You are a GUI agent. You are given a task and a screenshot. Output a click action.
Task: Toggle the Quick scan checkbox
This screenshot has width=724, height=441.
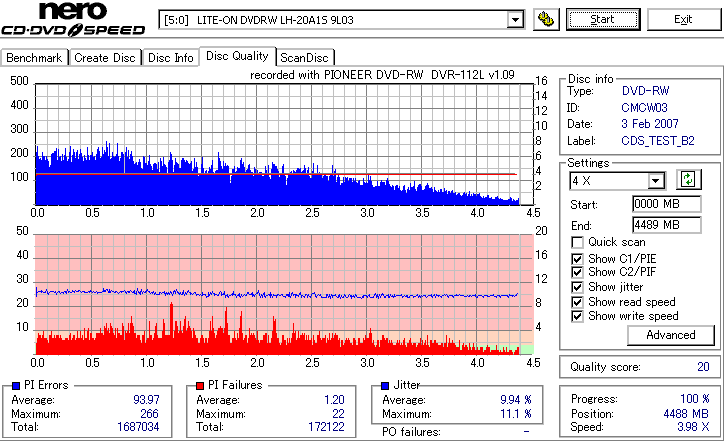coord(577,242)
